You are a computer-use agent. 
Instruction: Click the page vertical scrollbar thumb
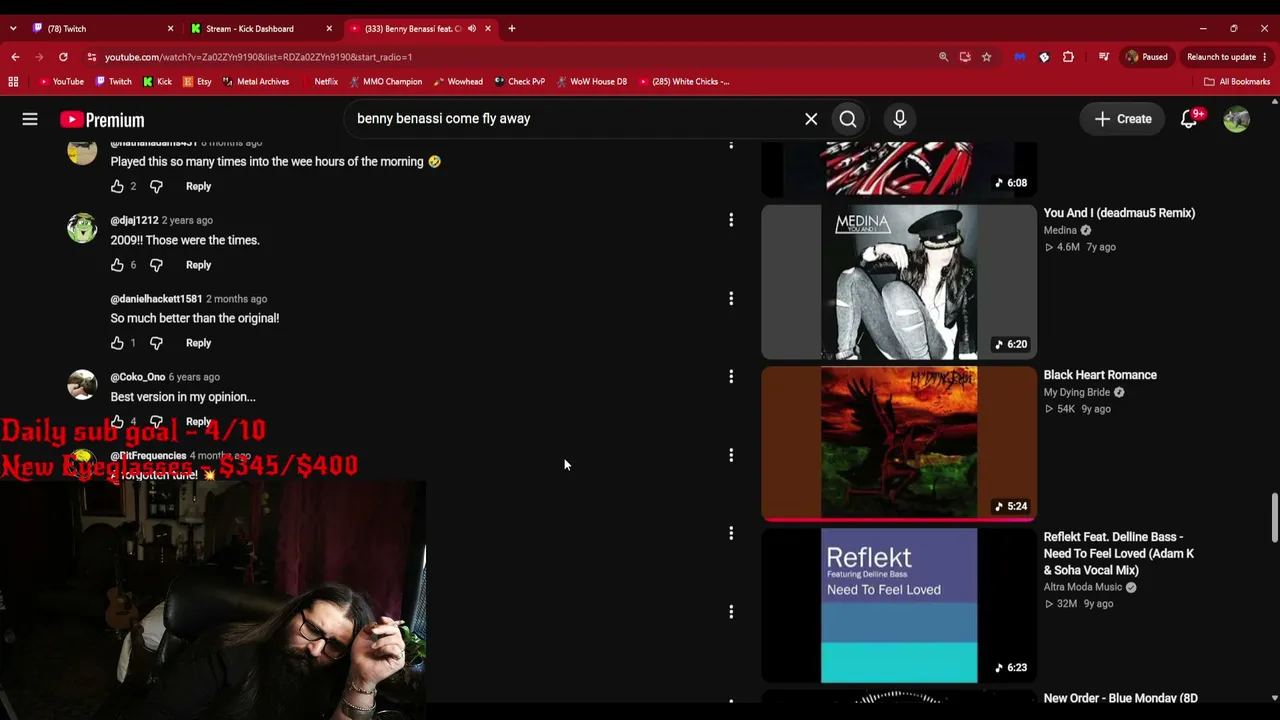point(1274,518)
